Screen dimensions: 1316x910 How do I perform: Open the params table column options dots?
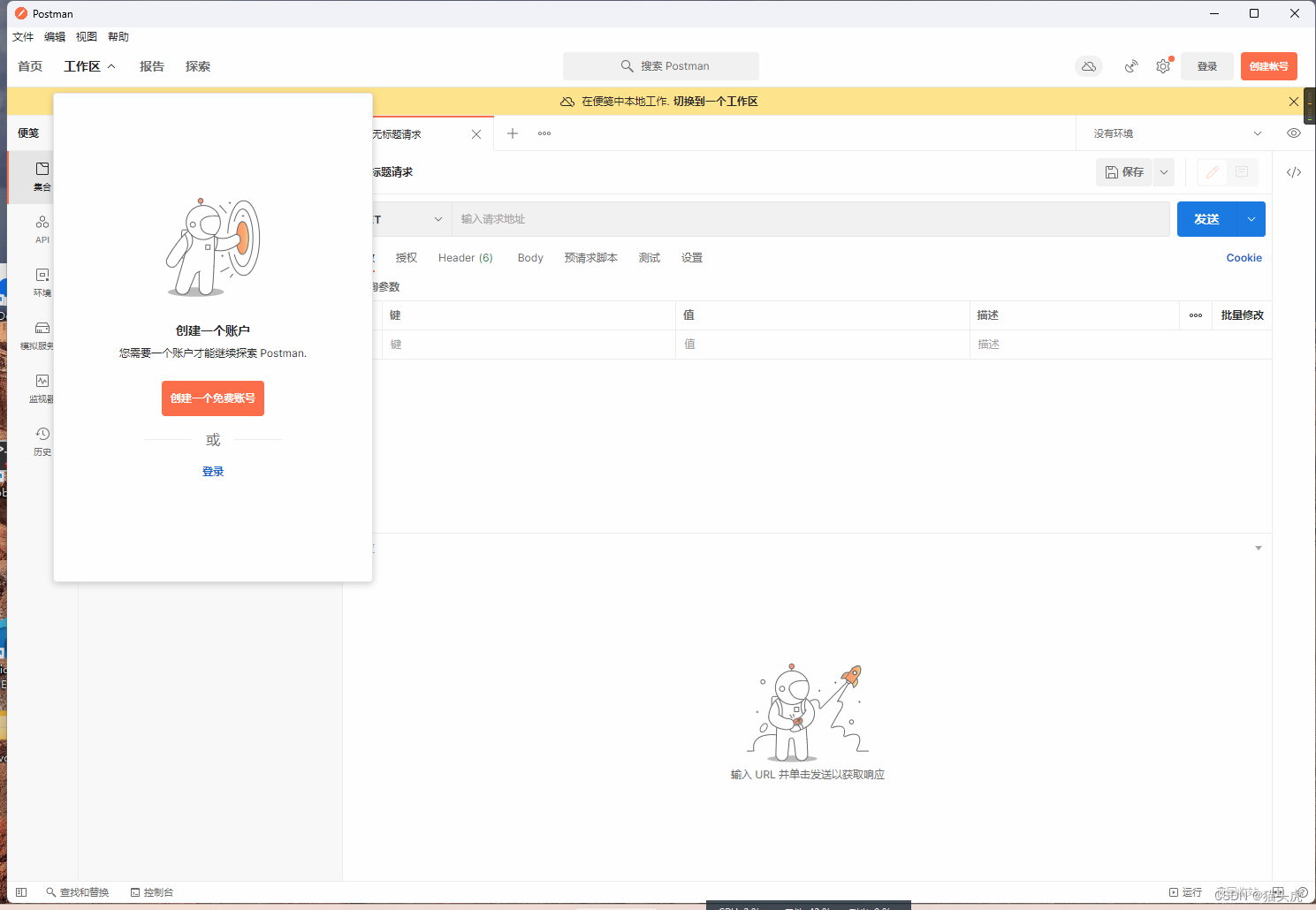click(1196, 315)
